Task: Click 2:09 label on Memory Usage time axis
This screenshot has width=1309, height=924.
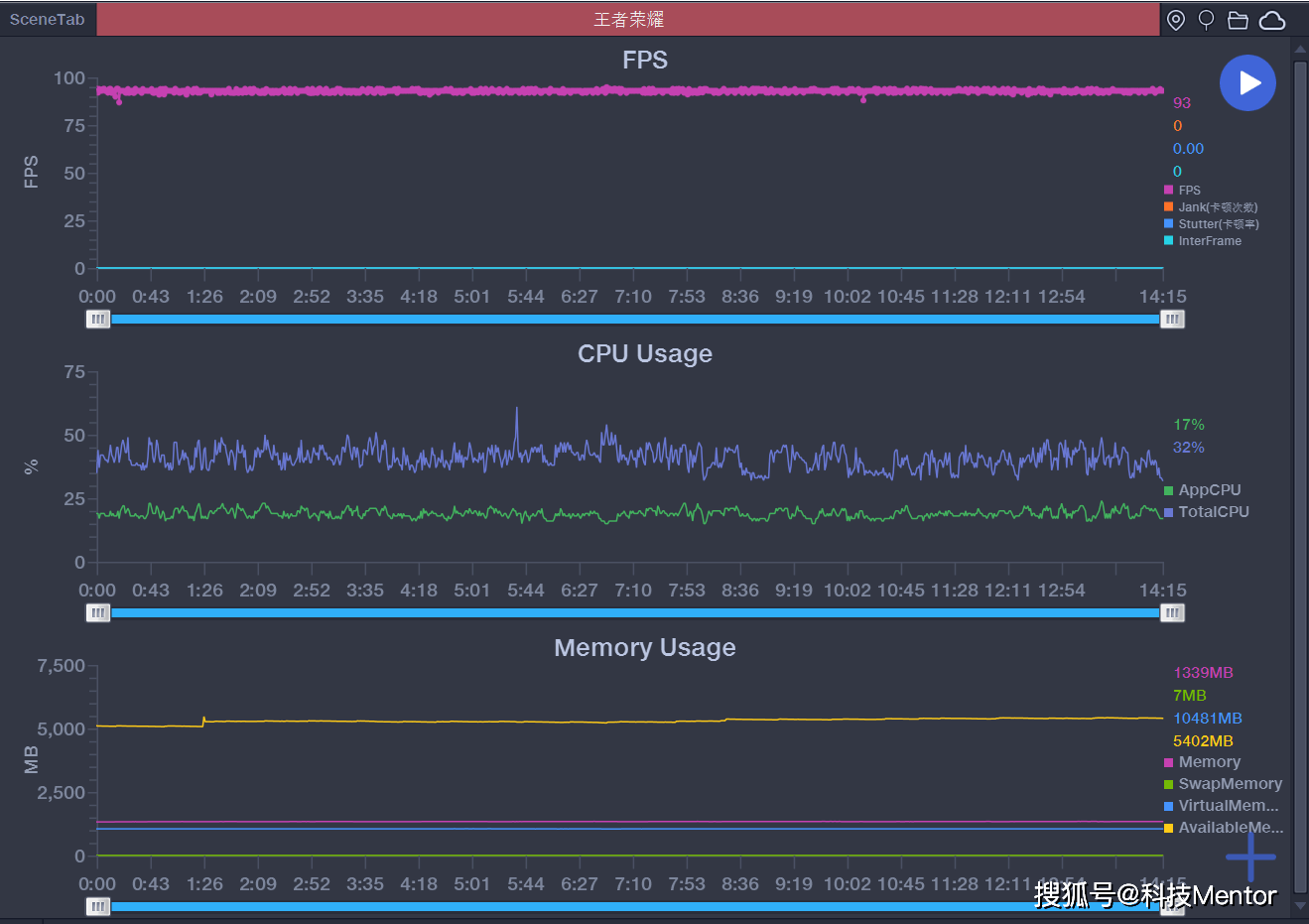Action: point(258,883)
